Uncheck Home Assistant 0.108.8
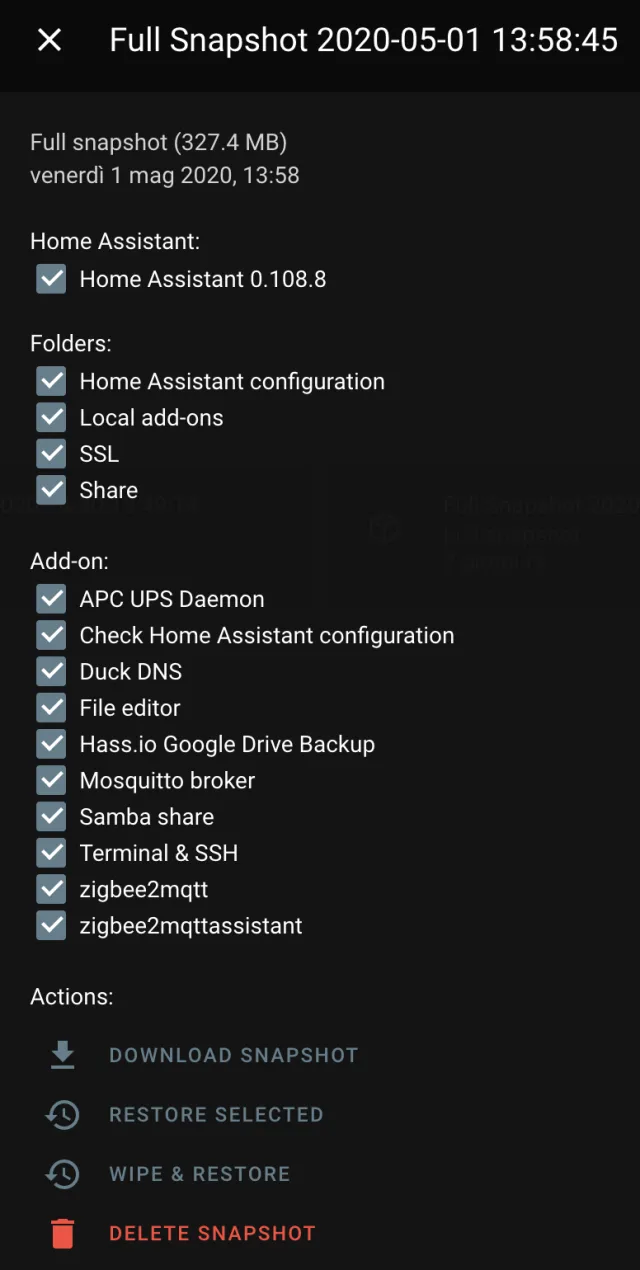This screenshot has height=1270, width=640. coord(50,279)
